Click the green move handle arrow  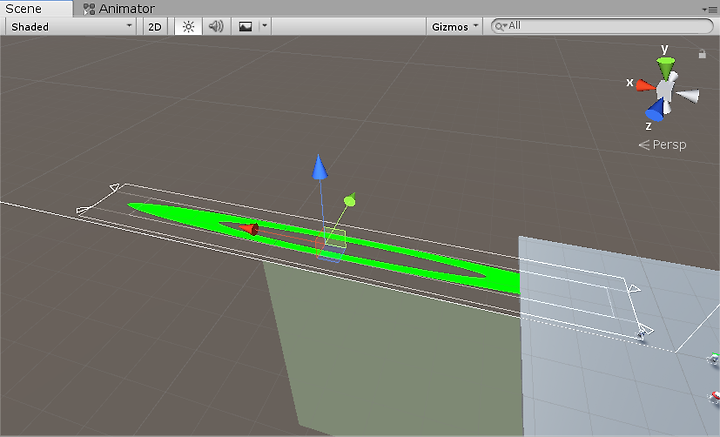349,200
